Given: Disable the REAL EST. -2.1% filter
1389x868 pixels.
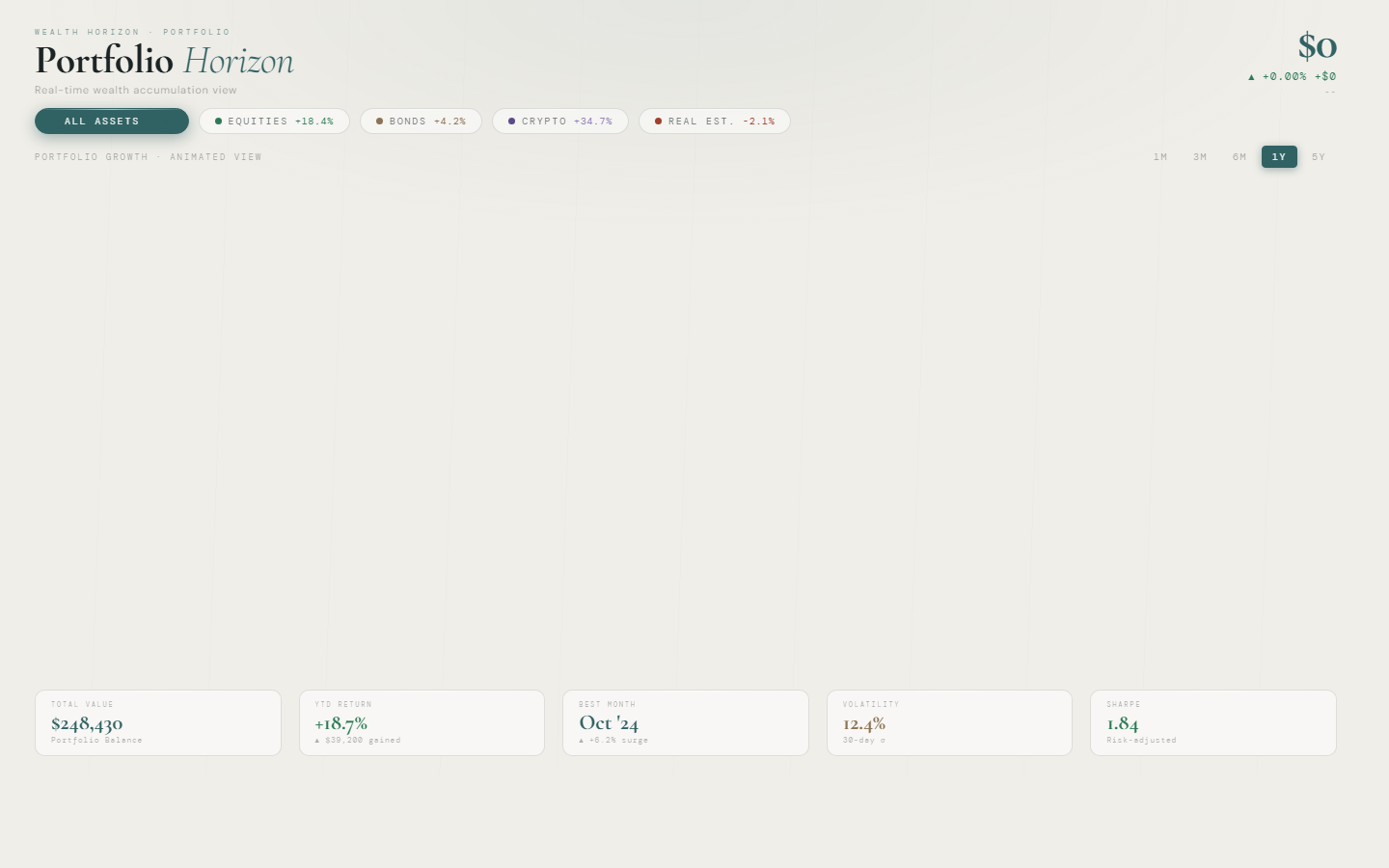Looking at the screenshot, I should (x=715, y=122).
